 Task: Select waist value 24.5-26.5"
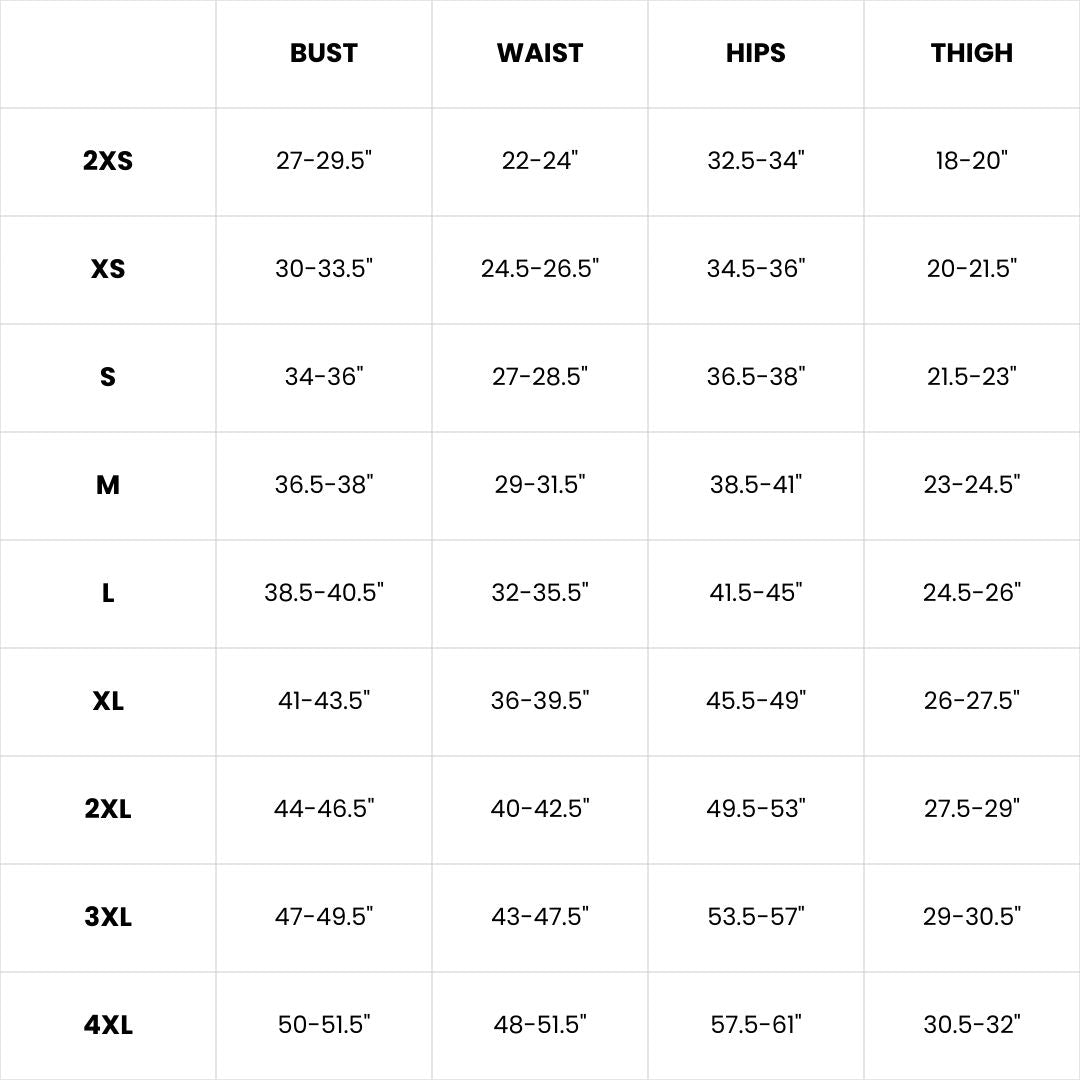[x=540, y=269]
